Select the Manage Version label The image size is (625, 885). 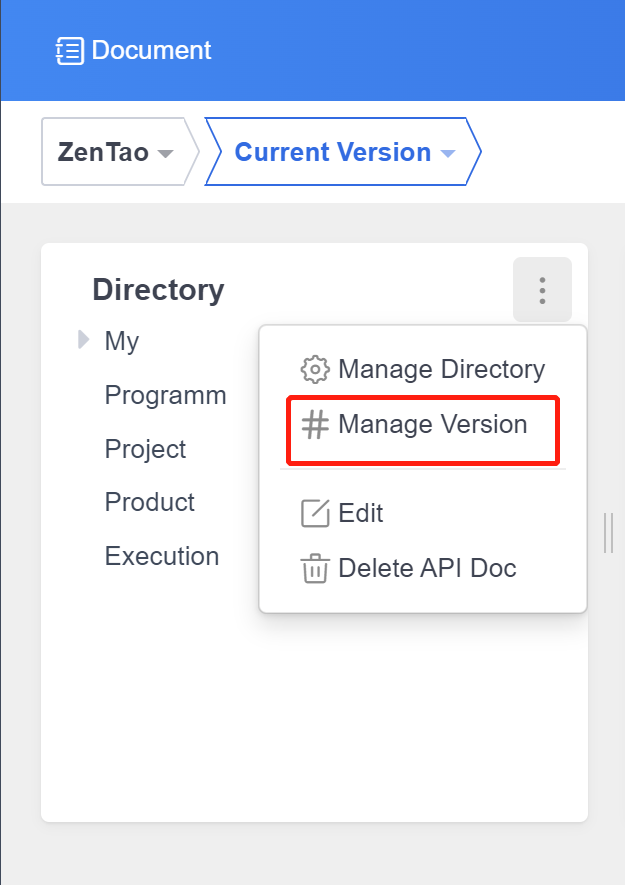coord(432,425)
